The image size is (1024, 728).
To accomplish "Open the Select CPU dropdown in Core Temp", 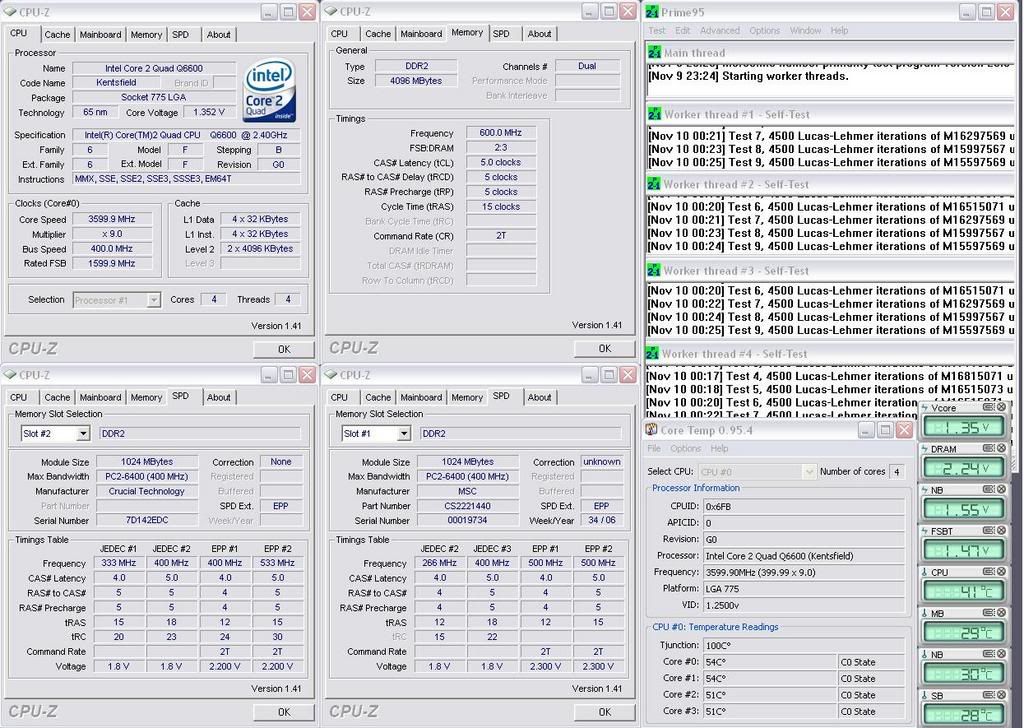I will pyautogui.click(x=808, y=471).
